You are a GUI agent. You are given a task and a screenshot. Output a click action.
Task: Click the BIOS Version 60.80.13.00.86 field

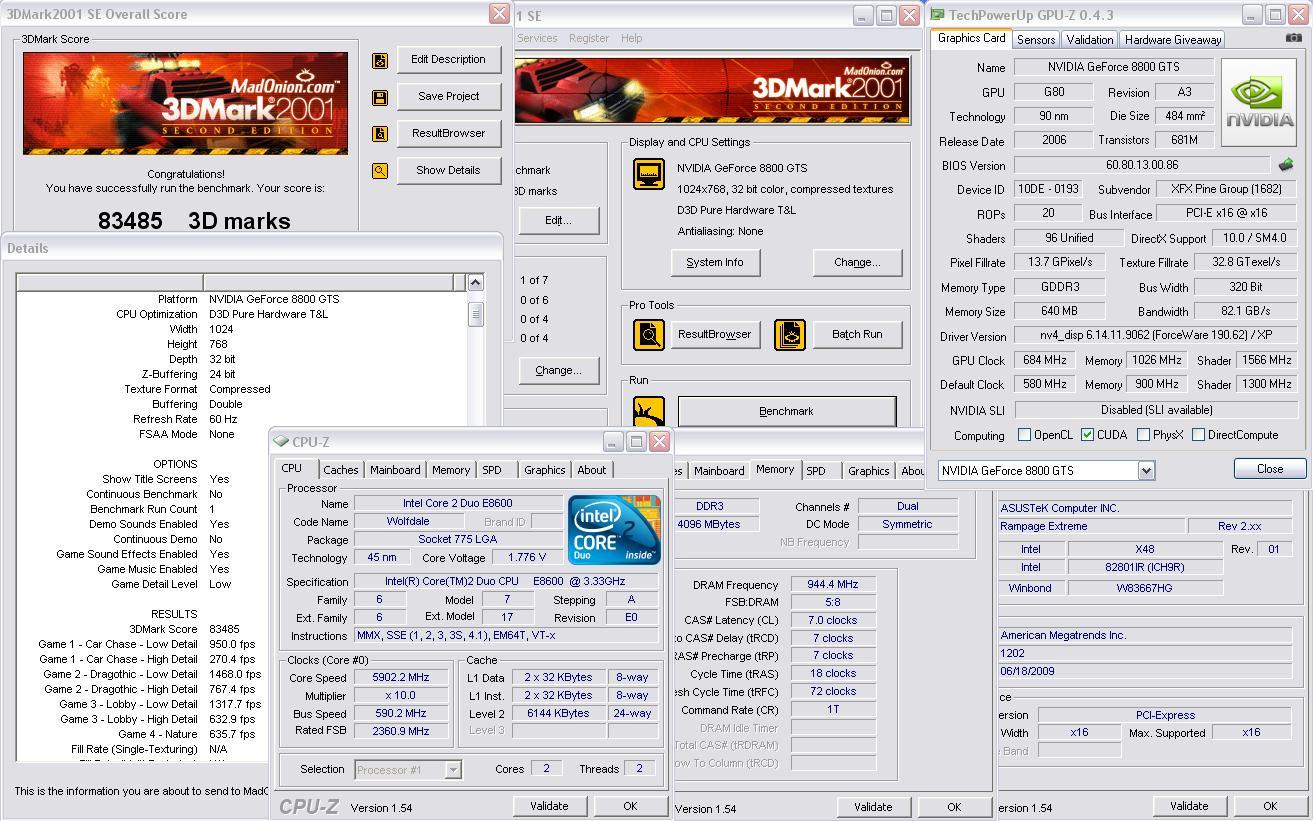(x=1142, y=165)
